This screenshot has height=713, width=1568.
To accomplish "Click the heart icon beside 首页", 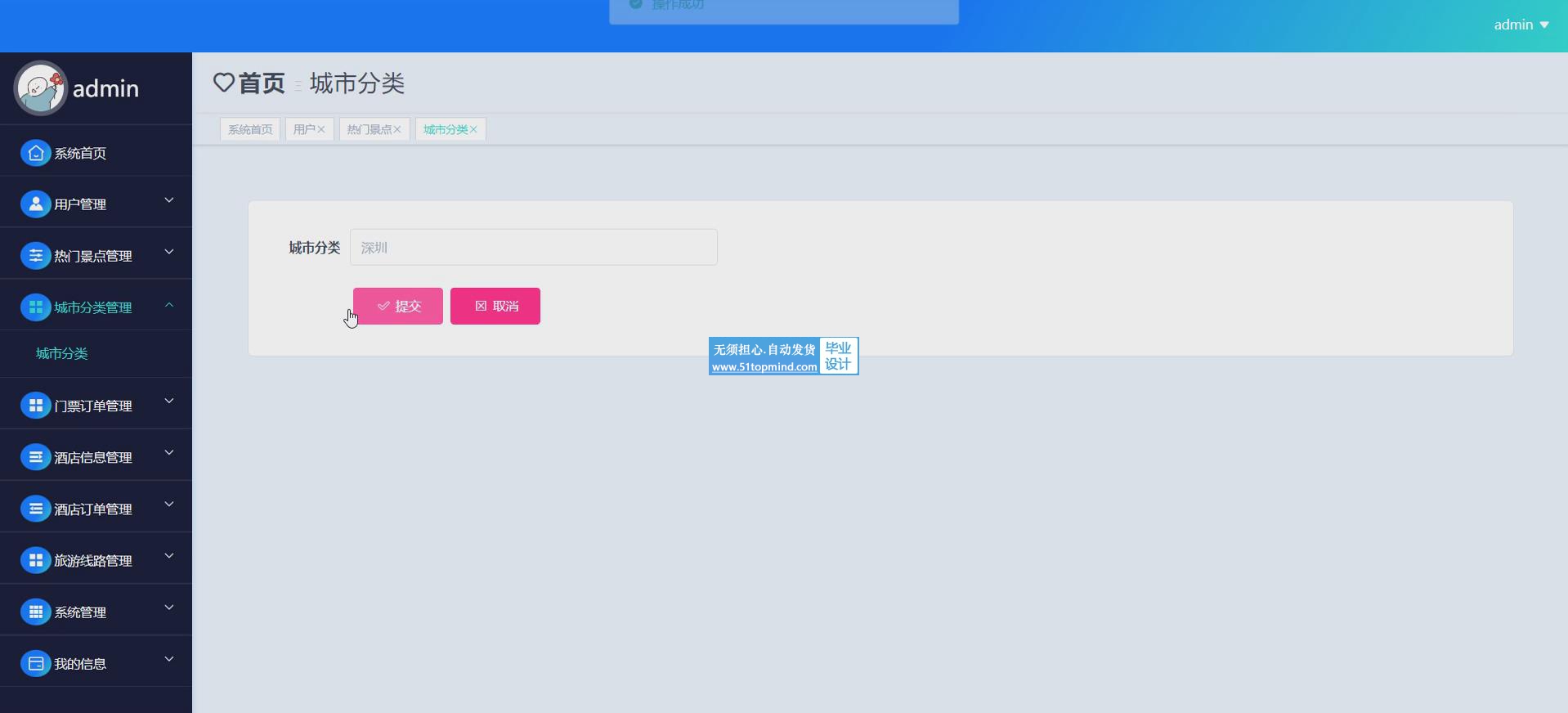I will 223,83.
